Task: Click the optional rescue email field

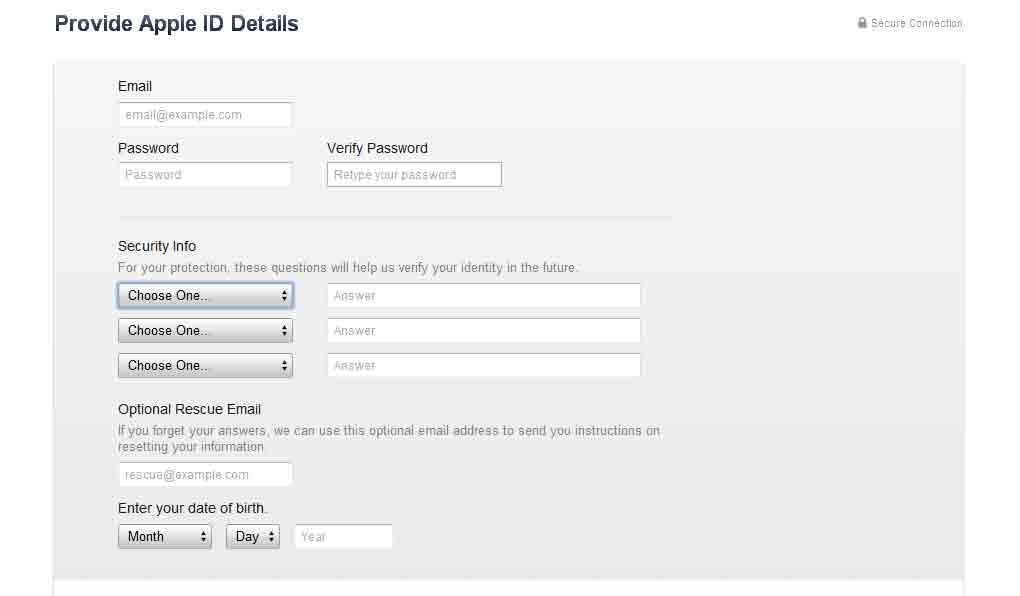Action: click(205, 475)
